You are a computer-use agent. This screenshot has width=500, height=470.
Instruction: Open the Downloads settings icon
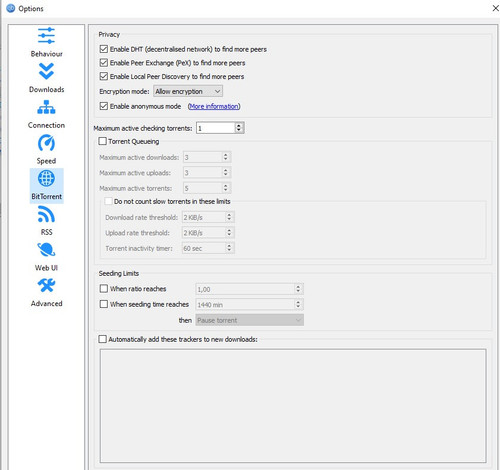point(46,71)
